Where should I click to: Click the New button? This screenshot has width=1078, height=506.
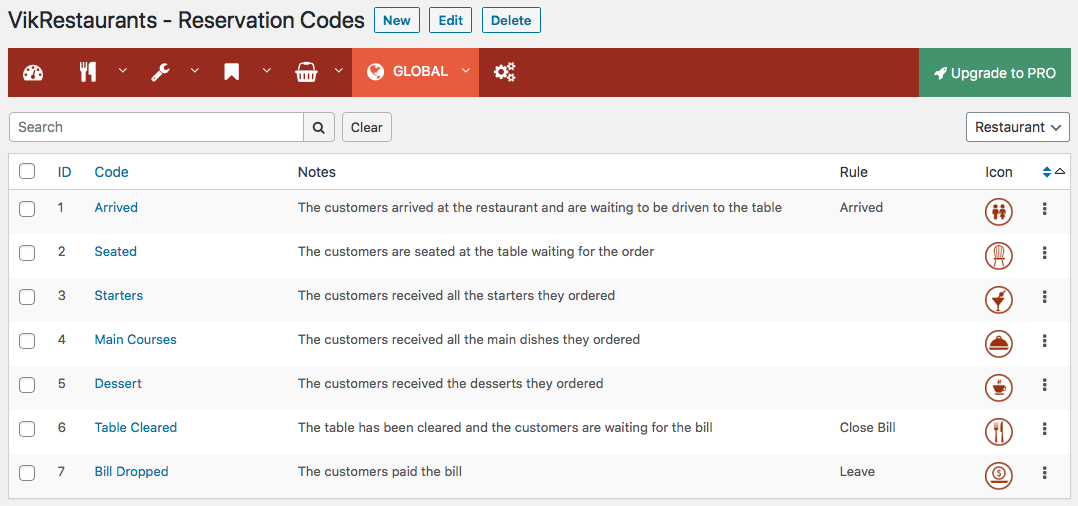pyautogui.click(x=397, y=20)
